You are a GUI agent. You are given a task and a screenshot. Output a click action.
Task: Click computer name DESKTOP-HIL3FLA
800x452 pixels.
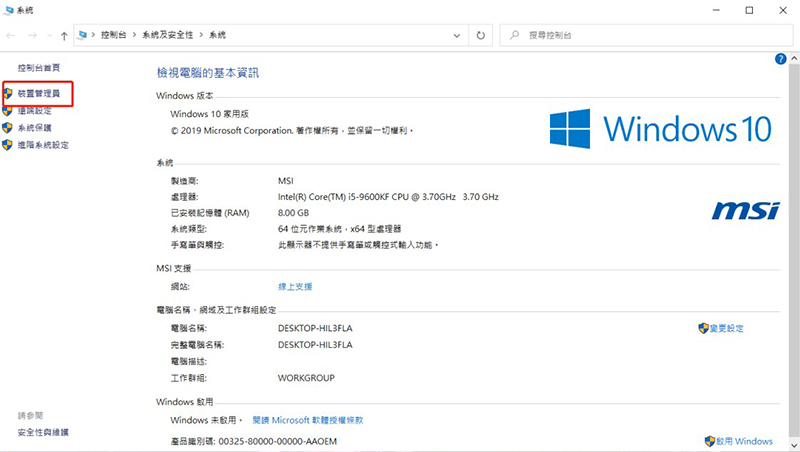pos(315,329)
